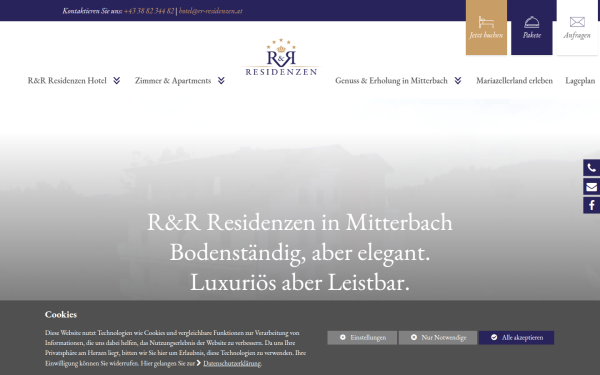Open the Datenschutzerklärung link
This screenshot has width=600, height=375.
tap(232, 363)
